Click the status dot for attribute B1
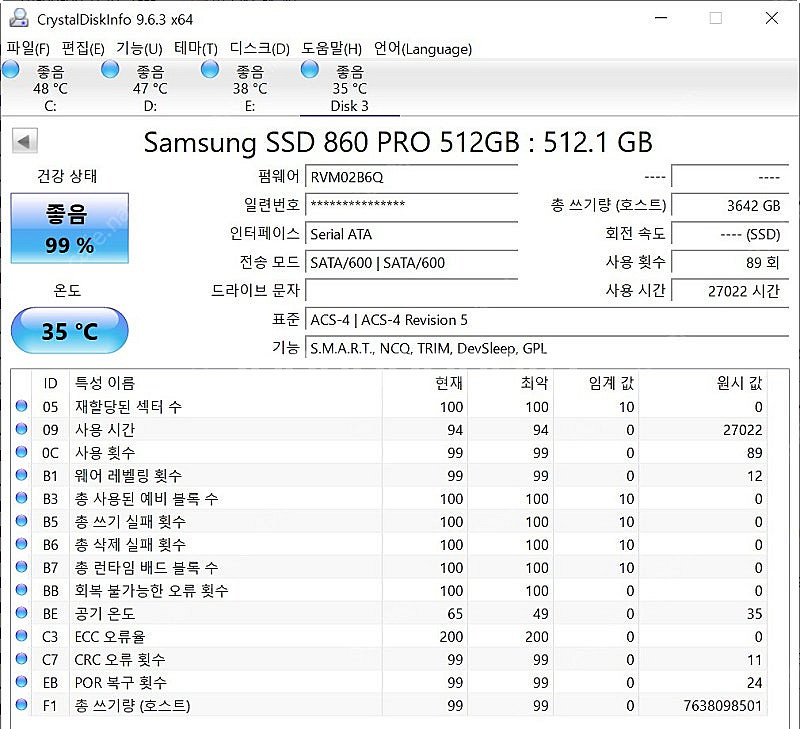The width and height of the screenshot is (800, 729). pyautogui.click(x=21, y=474)
